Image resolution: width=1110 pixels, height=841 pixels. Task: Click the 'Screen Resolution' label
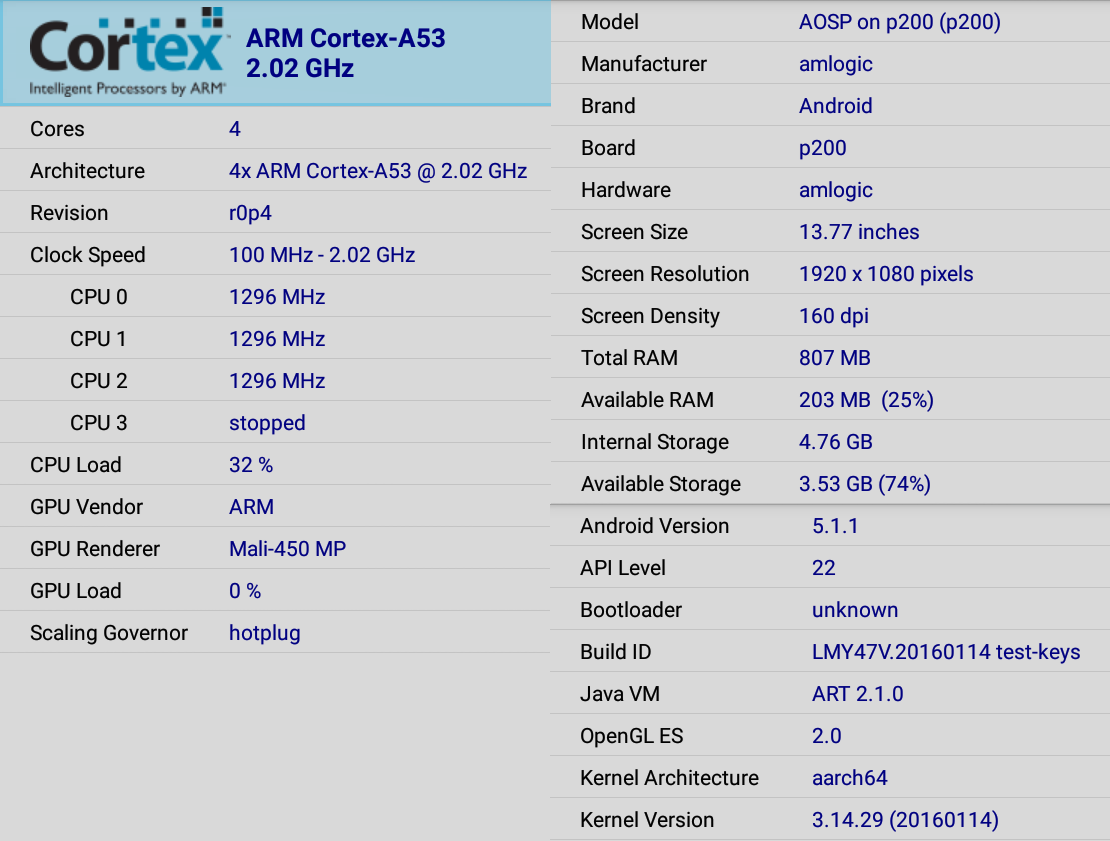665,274
